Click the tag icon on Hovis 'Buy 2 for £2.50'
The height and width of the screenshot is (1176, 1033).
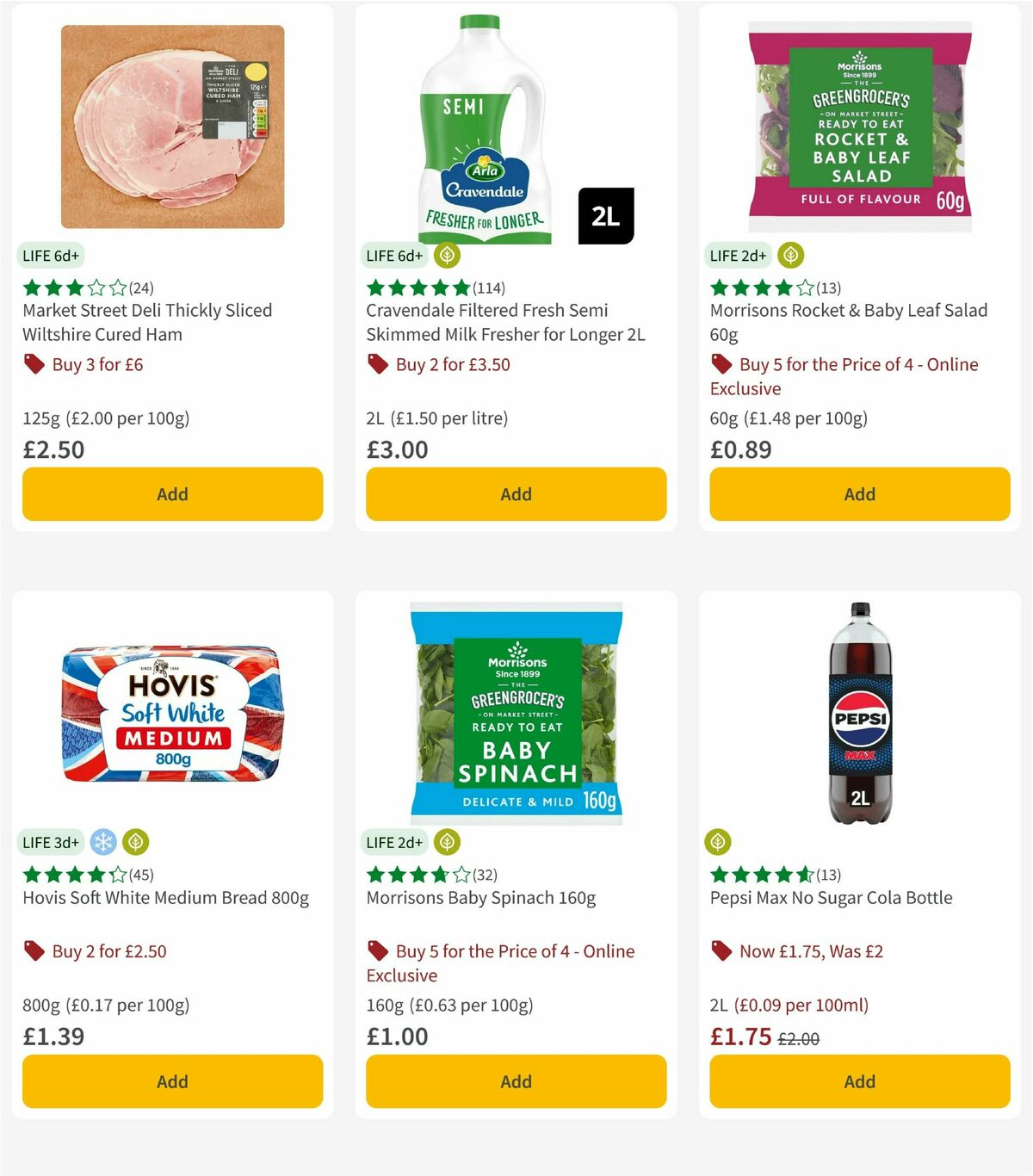click(34, 951)
